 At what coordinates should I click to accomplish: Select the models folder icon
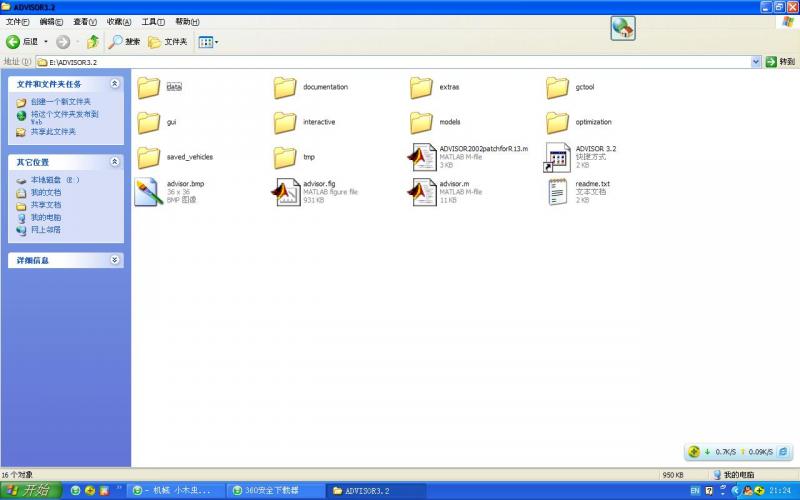pyautogui.click(x=421, y=122)
